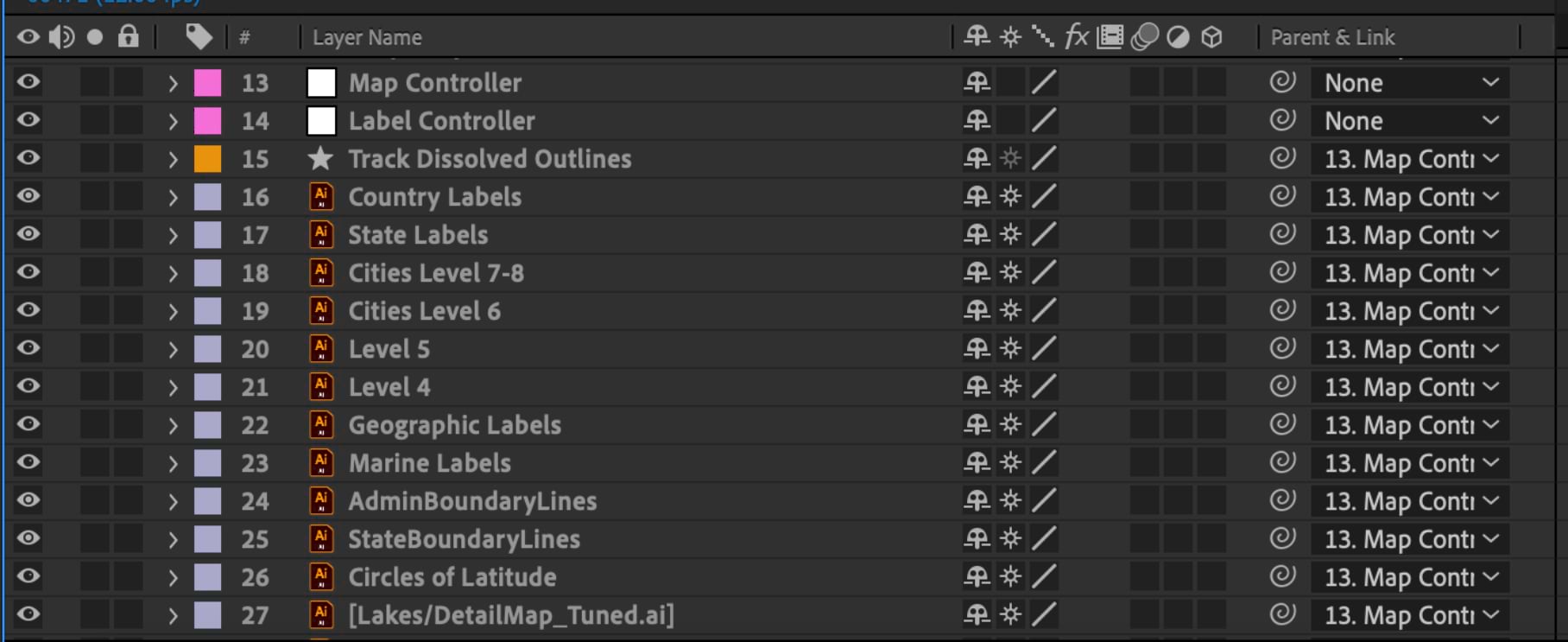1568x642 pixels.
Task: Hide the Track Dissolved Outlines layer
Action: pyautogui.click(x=27, y=158)
